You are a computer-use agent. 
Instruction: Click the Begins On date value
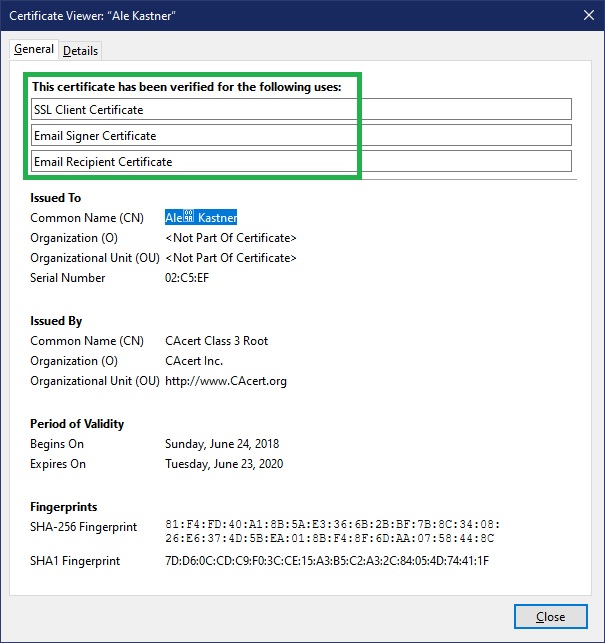pyautogui.click(x=222, y=444)
